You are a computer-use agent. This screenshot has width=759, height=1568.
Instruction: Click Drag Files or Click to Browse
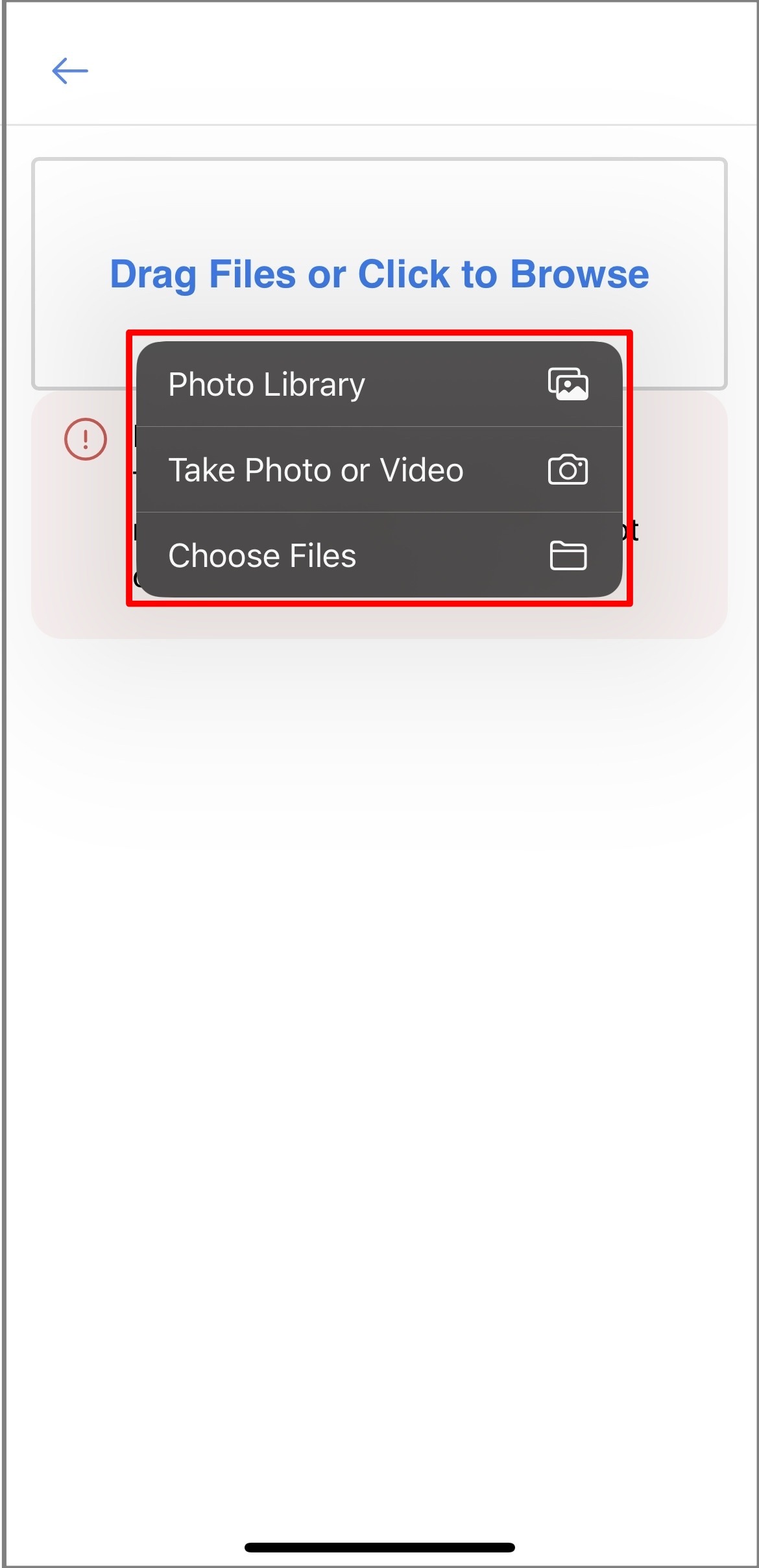pyautogui.click(x=379, y=274)
